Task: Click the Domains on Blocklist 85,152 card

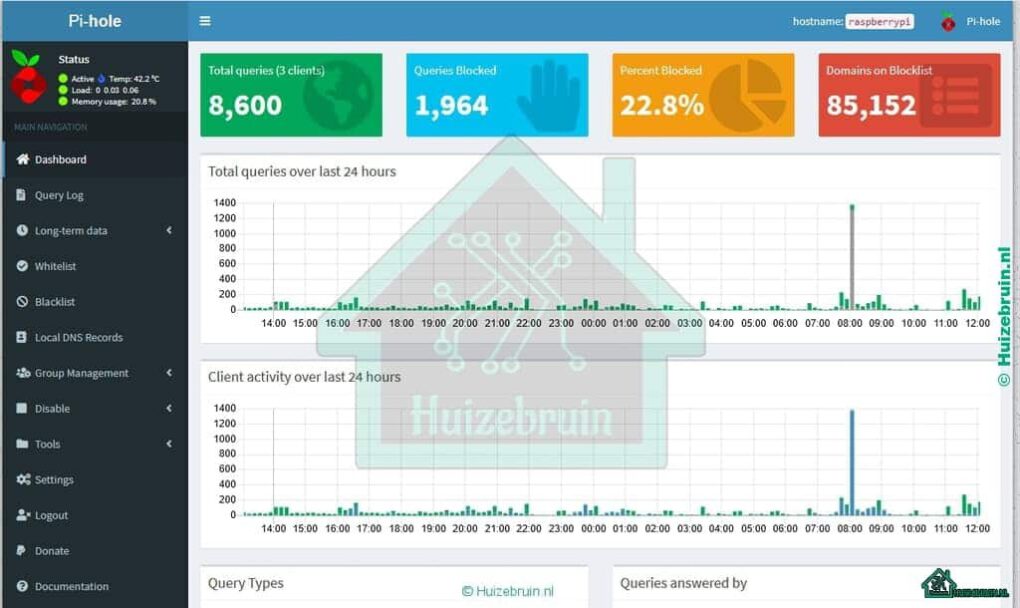Action: (x=909, y=95)
